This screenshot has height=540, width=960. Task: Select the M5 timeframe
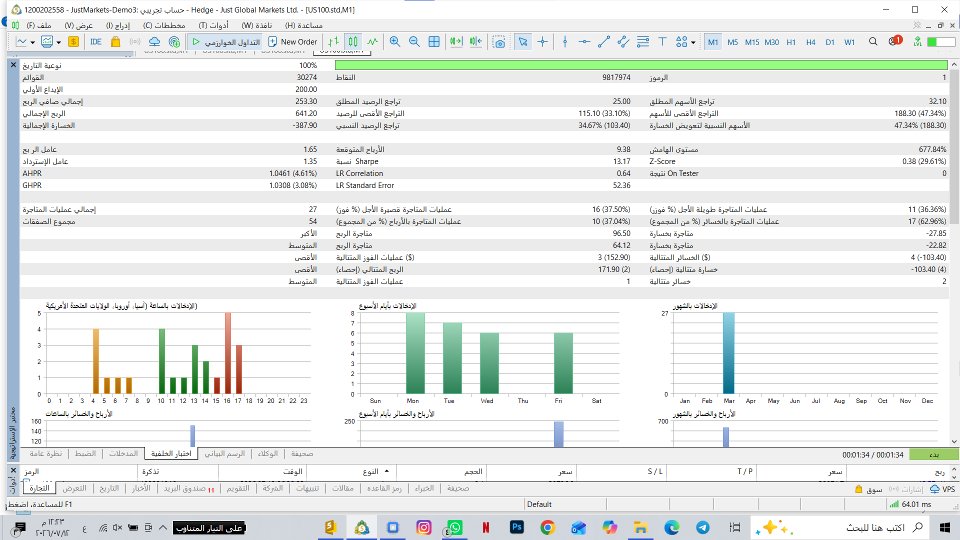click(732, 42)
